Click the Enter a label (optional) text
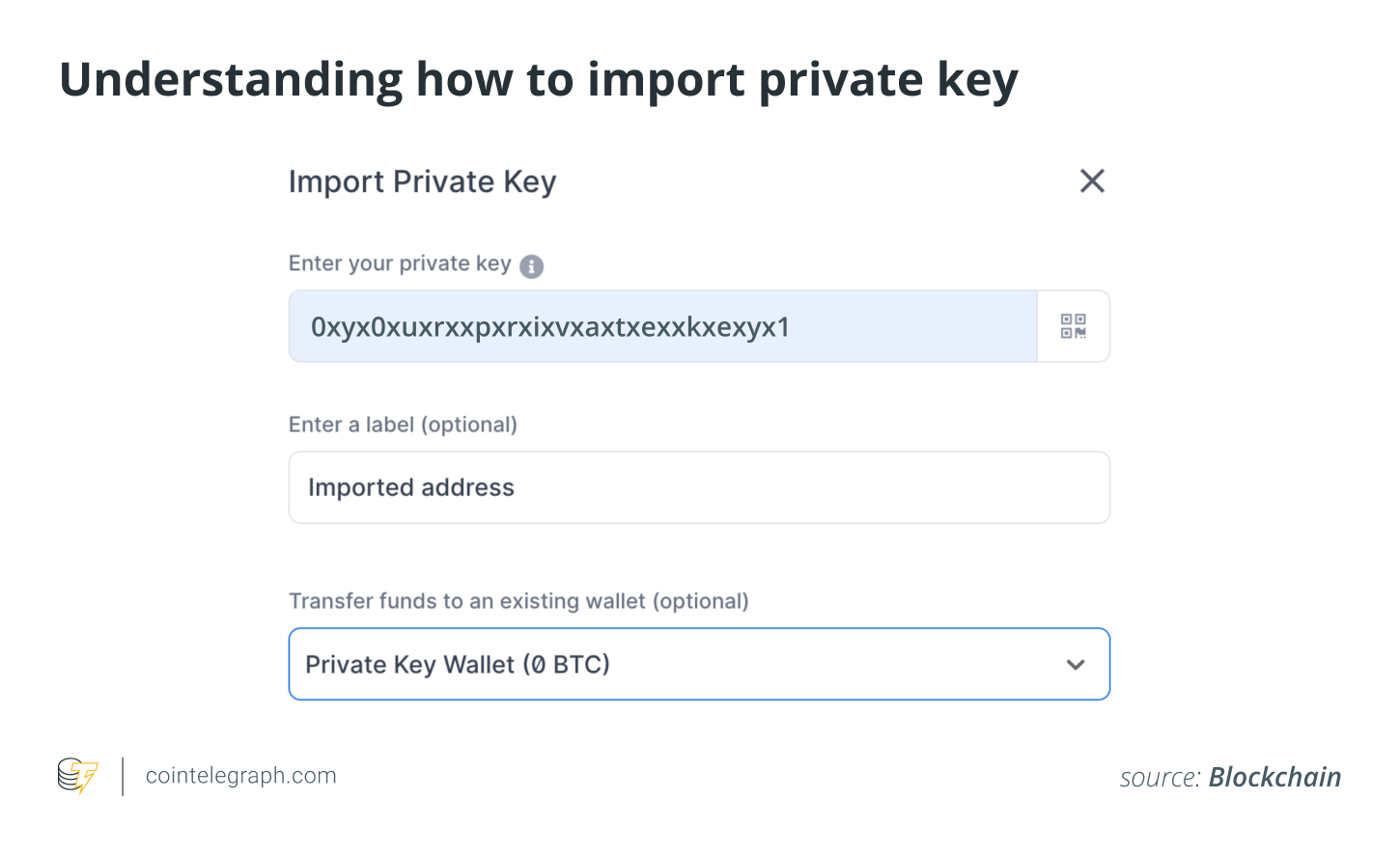 pos(403,425)
